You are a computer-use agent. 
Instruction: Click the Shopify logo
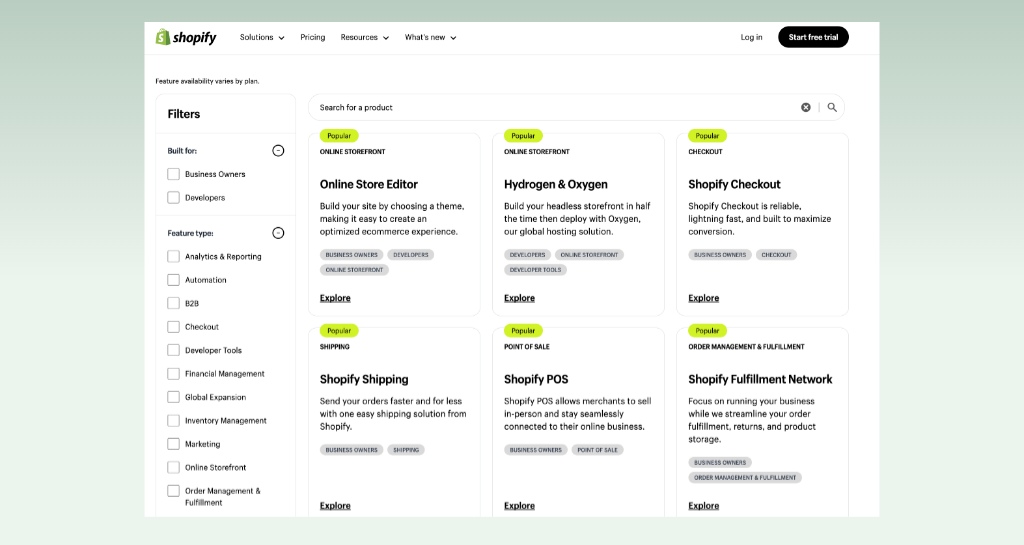(x=186, y=37)
